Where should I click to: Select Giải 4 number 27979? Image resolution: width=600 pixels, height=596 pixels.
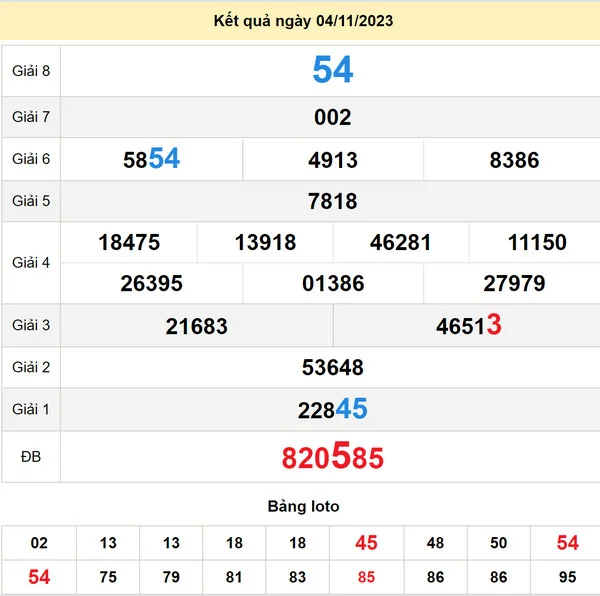(514, 283)
